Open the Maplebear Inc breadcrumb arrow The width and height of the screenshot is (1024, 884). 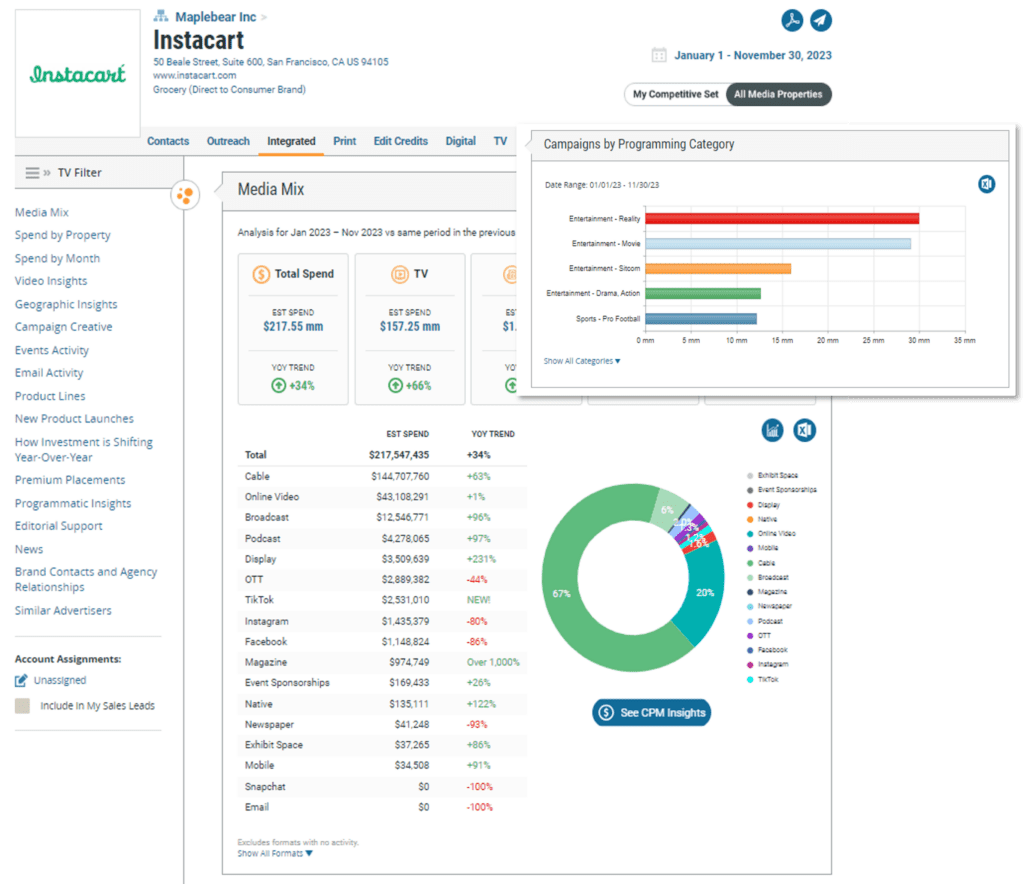click(x=264, y=17)
